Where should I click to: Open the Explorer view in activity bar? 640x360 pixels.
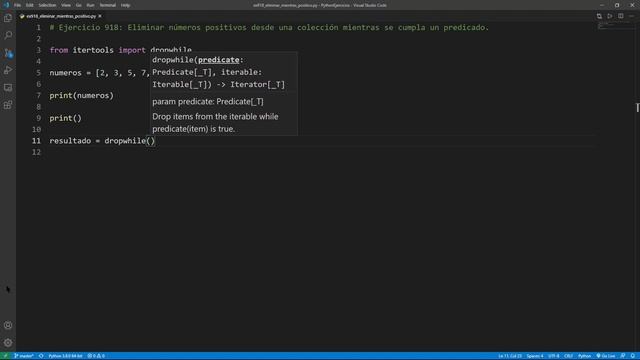pos(8,18)
